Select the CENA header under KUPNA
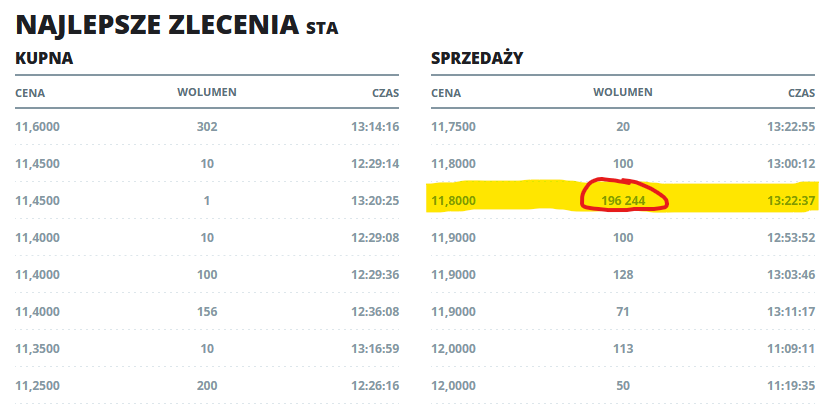This screenshot has width=833, height=407. pos(30,94)
